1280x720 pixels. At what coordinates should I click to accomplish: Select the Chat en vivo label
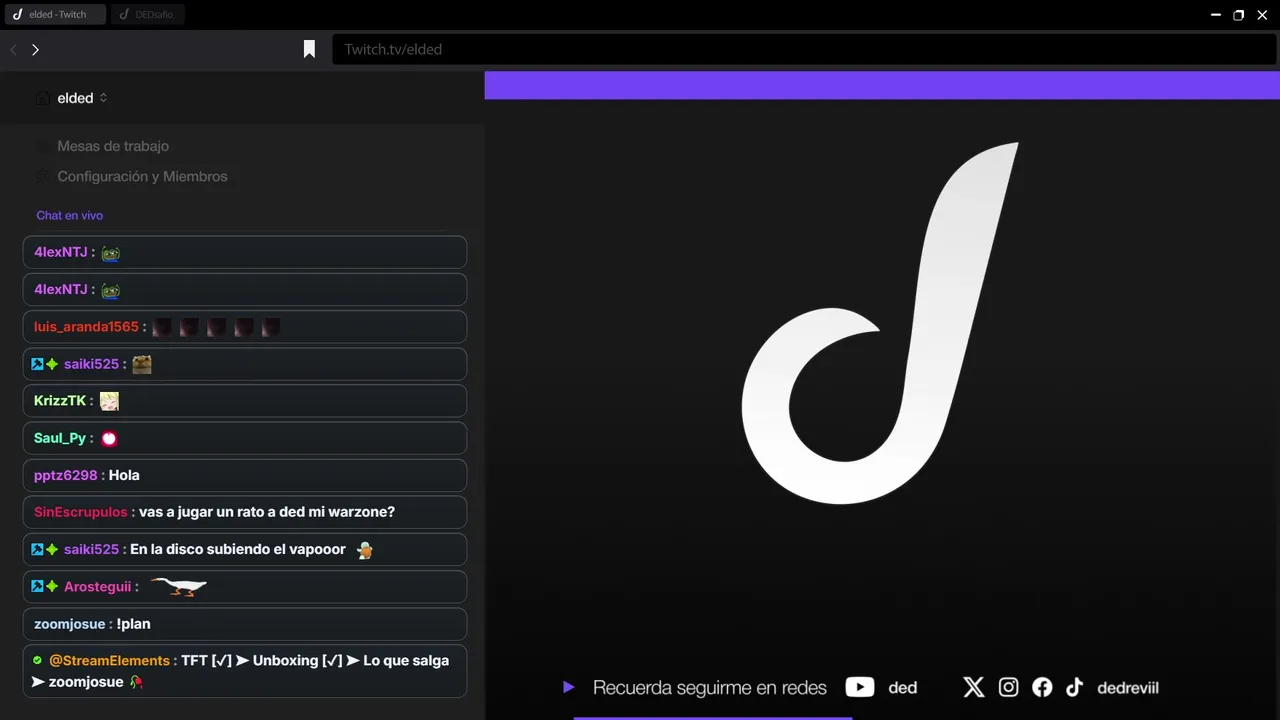pos(70,215)
